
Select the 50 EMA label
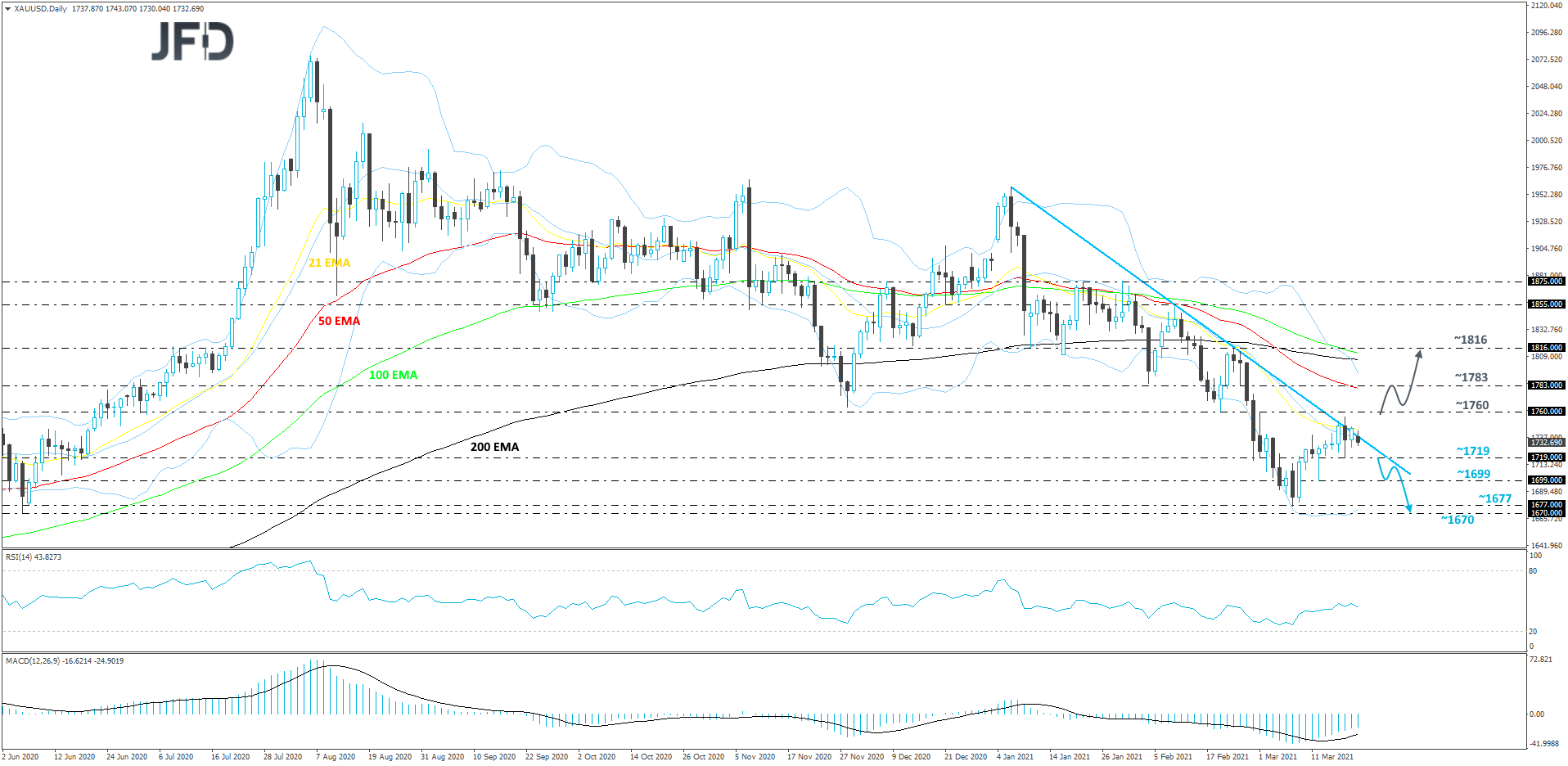point(339,321)
